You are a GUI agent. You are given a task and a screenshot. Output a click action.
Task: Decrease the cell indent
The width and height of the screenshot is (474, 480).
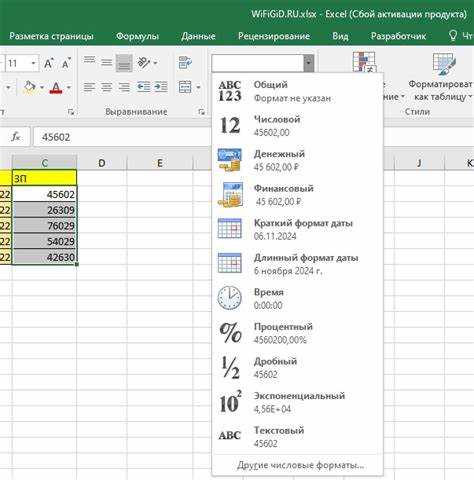[144, 87]
